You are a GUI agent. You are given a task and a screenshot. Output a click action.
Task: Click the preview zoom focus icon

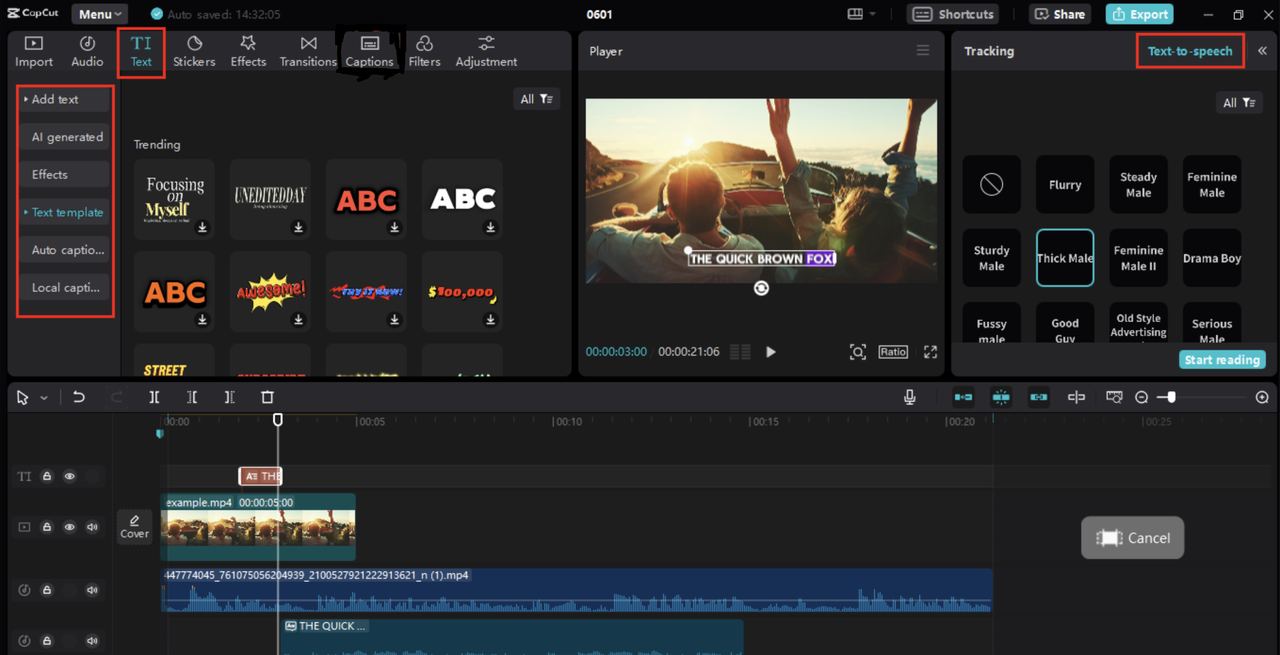point(857,352)
